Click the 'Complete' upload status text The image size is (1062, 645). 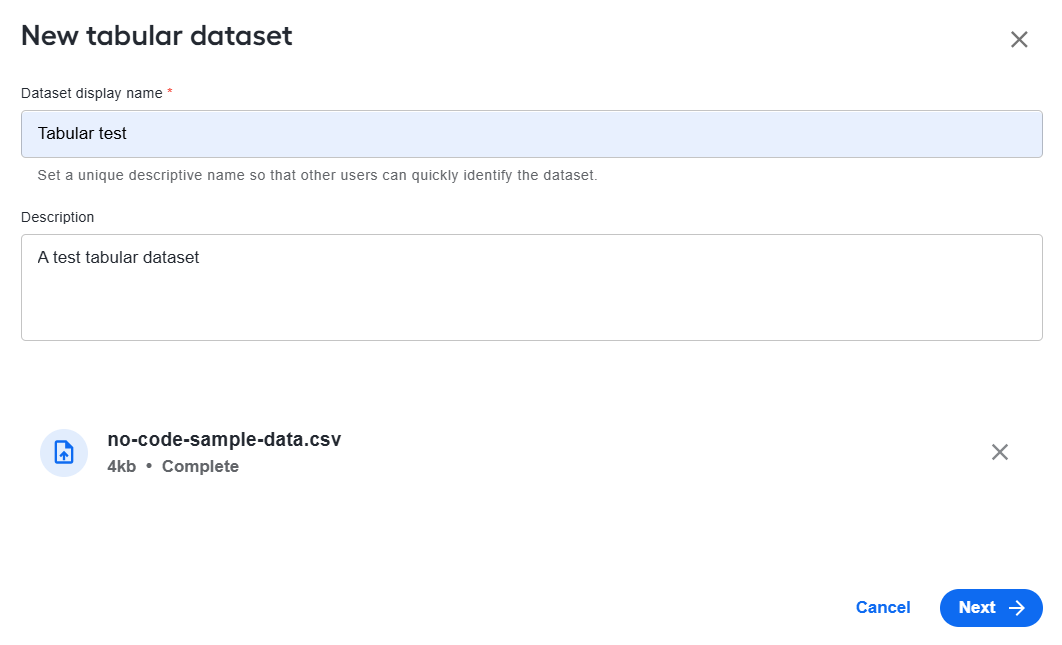(200, 466)
